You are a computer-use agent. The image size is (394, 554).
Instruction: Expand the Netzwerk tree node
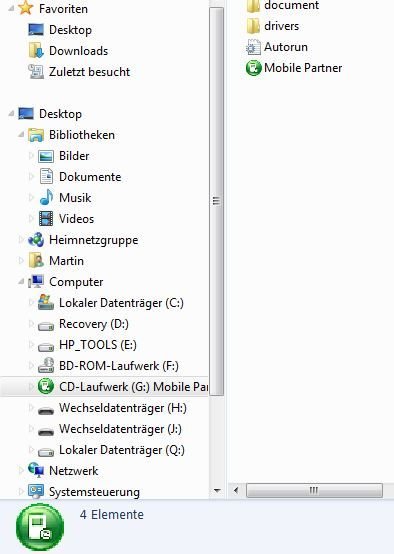21,470
